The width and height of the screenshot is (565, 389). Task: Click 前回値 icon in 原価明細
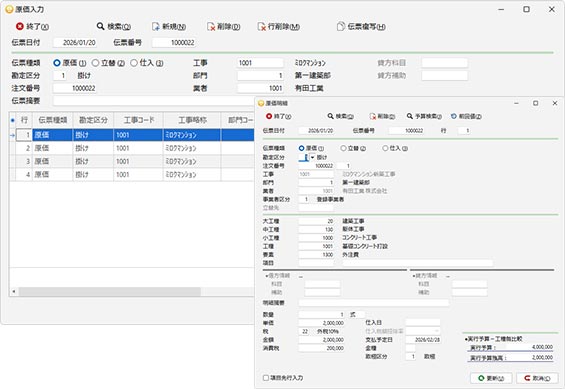pos(454,116)
